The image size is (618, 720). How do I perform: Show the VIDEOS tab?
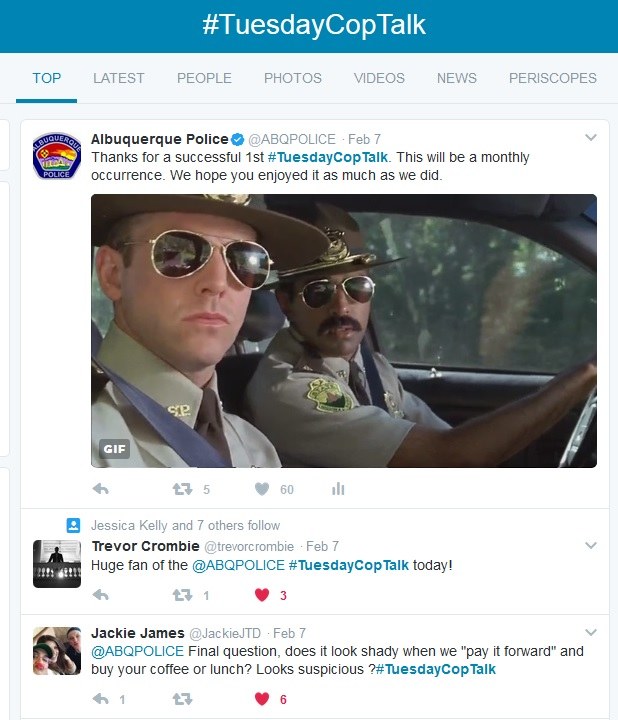[379, 78]
